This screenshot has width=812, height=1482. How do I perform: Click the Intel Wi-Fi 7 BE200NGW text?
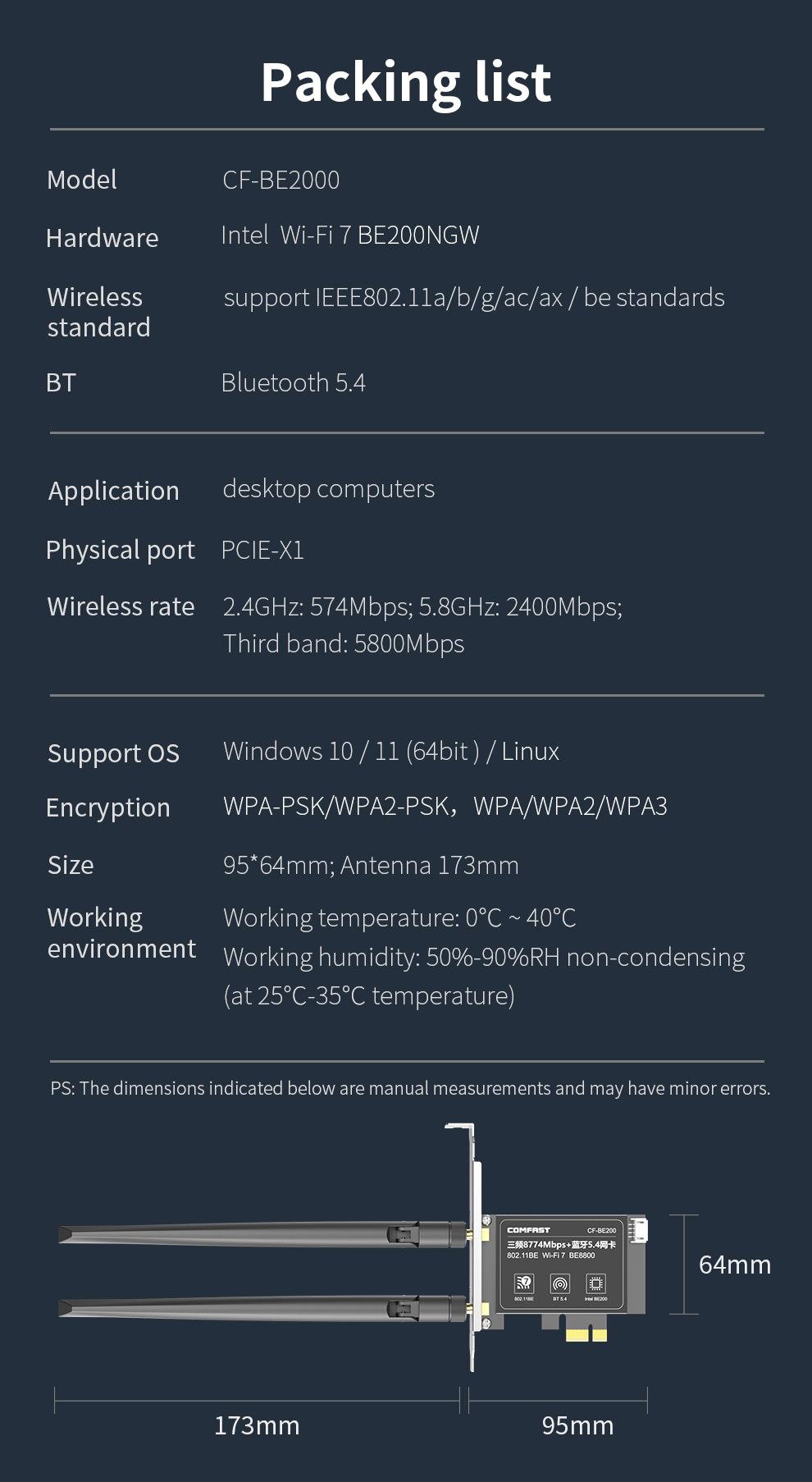point(350,236)
